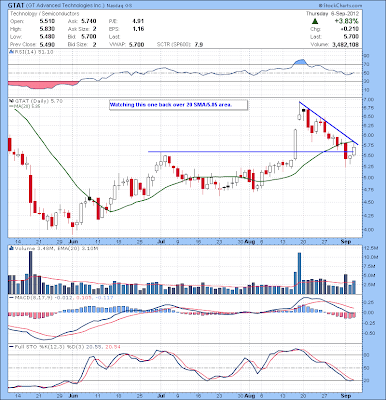Click the Technology / Semiconductors sector label
Viewport: 386px width, 400px height.
(45, 14)
